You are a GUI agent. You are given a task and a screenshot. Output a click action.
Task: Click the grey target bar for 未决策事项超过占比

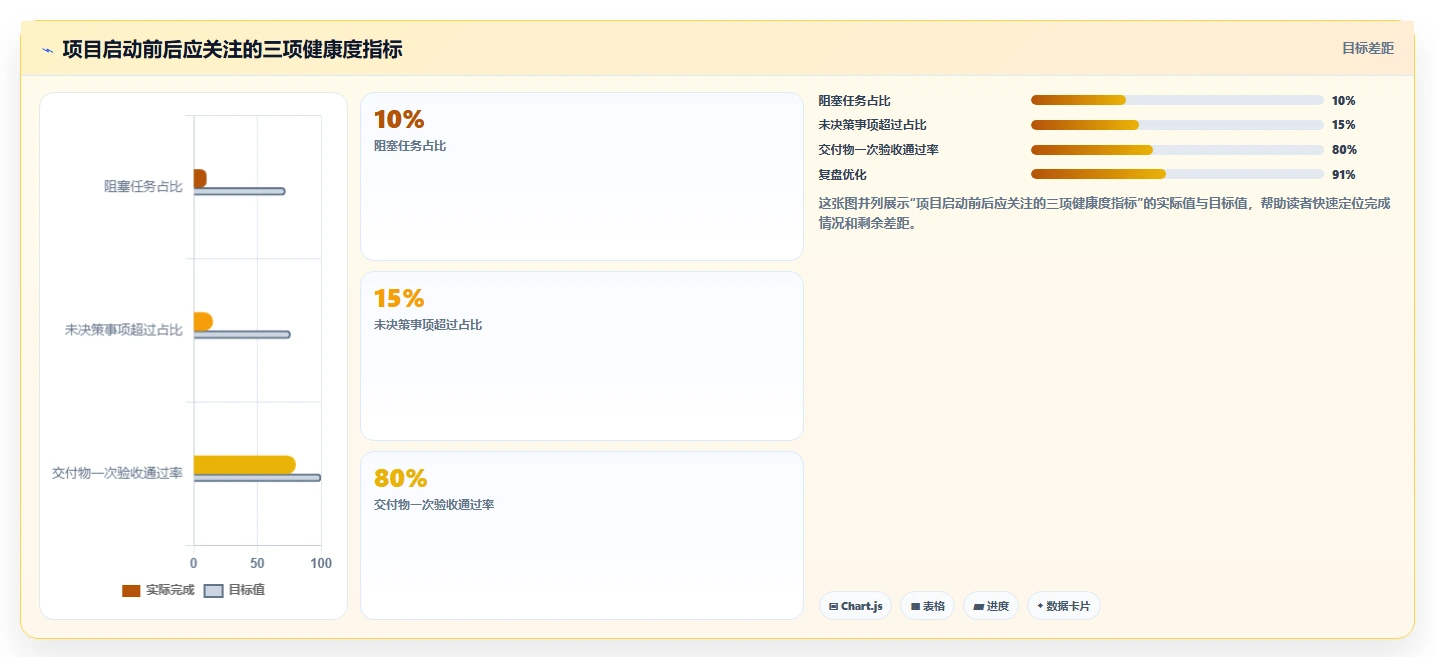[242, 334]
